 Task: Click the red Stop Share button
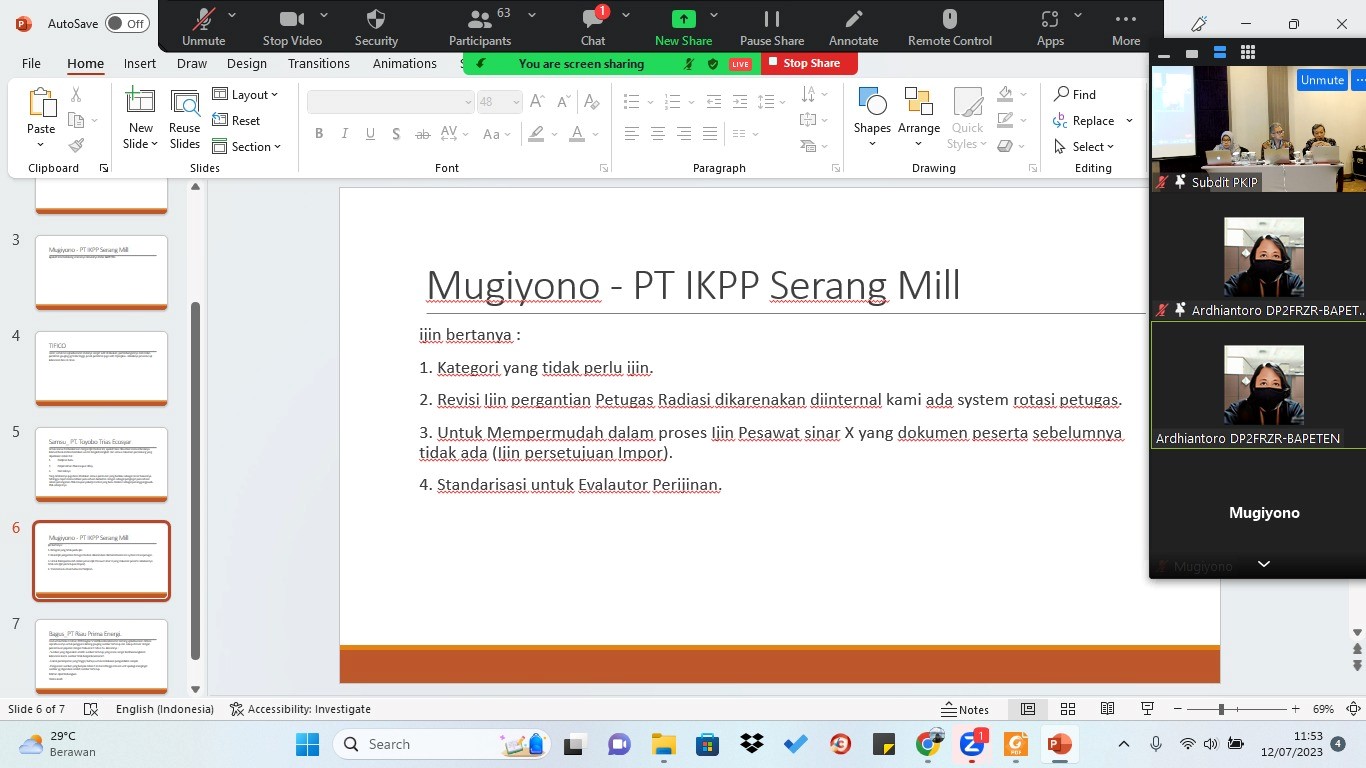click(x=809, y=63)
